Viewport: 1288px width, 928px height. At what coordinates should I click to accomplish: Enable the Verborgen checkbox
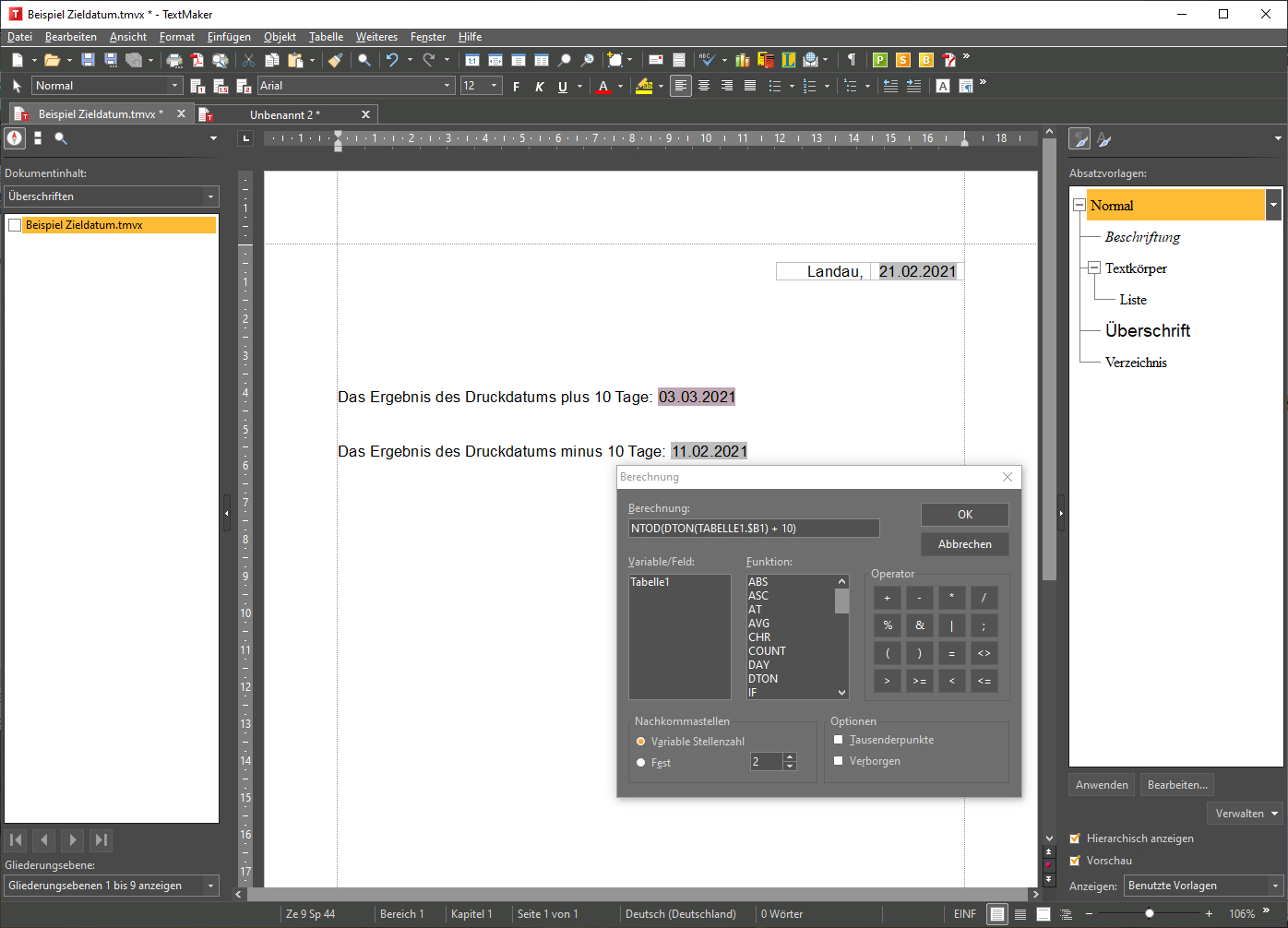point(839,761)
